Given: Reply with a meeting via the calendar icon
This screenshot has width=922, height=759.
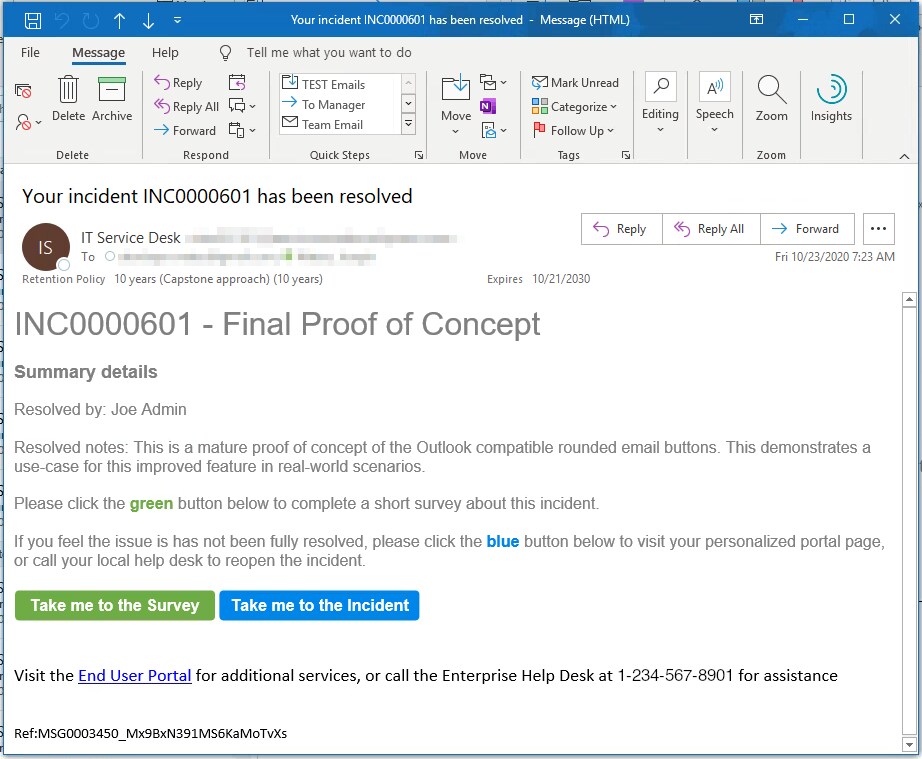Looking at the screenshot, I should point(236,83).
